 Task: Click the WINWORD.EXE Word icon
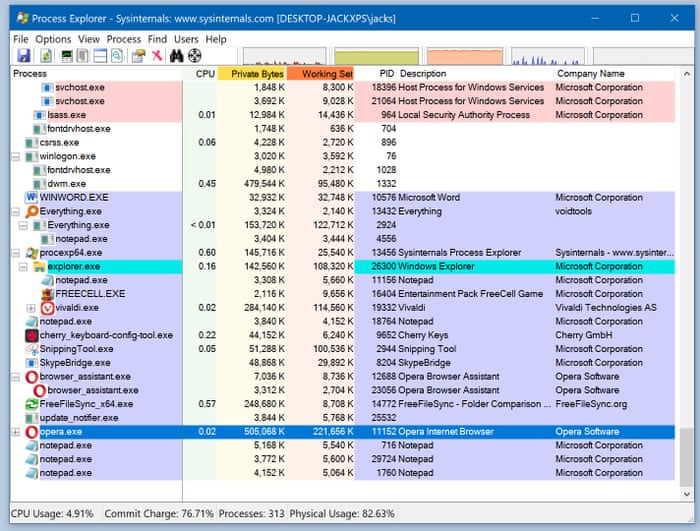[x=31, y=198]
